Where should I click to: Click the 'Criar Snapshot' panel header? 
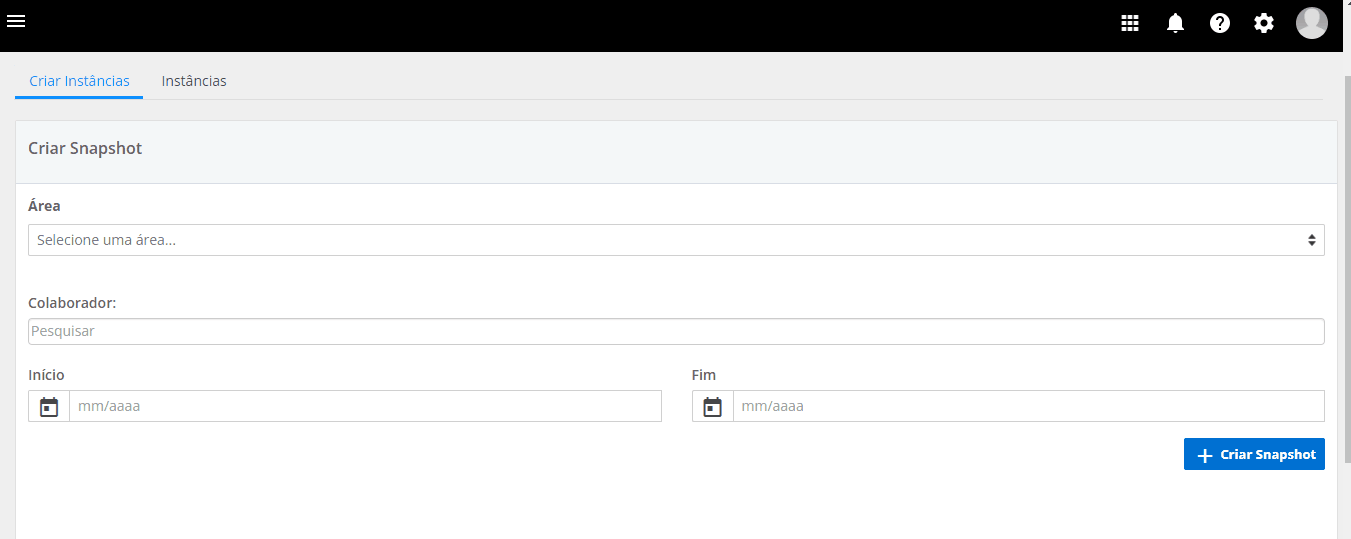(x=676, y=149)
